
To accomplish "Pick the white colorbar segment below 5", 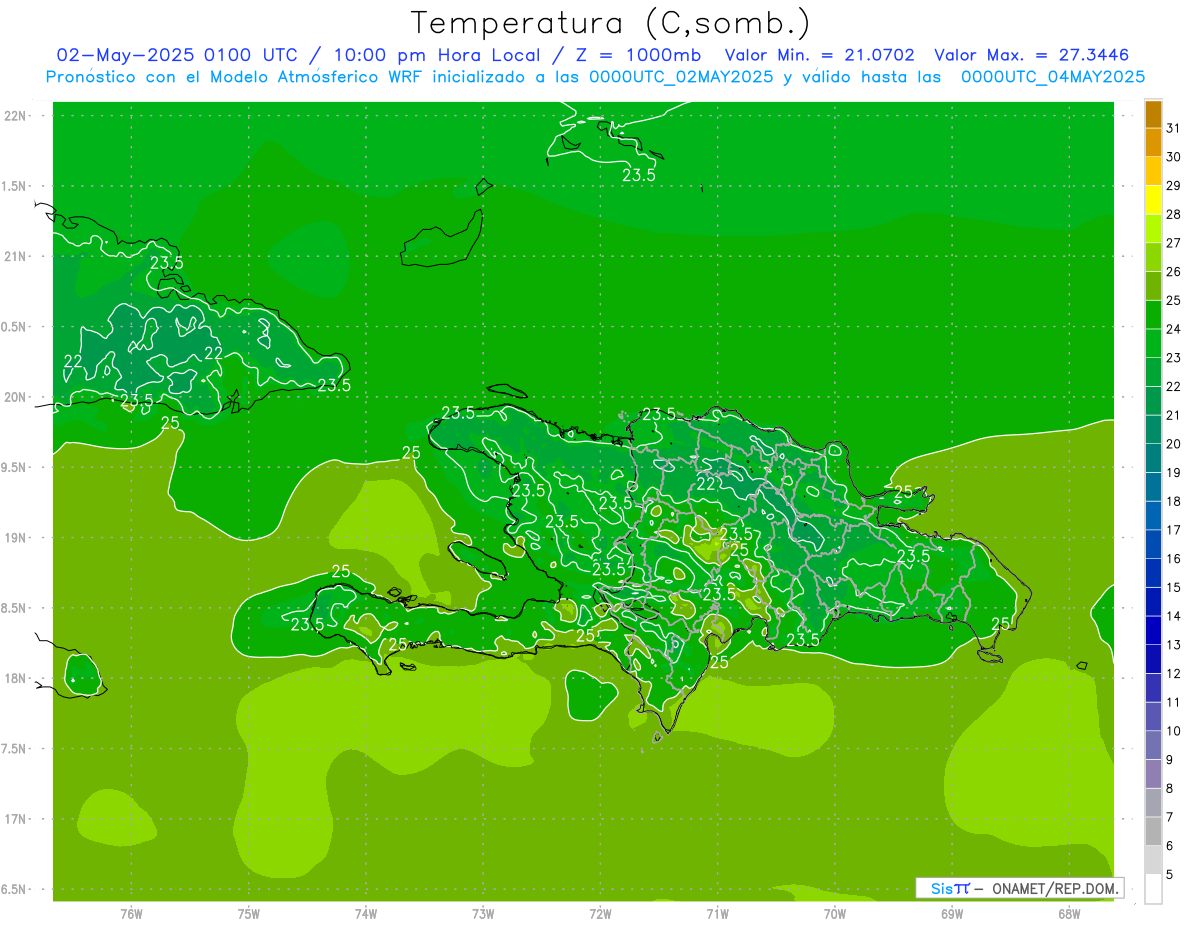I will point(1153,889).
